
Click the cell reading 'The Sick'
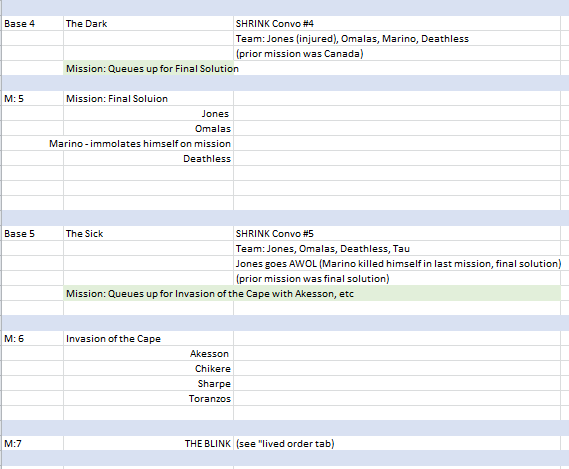click(148, 233)
